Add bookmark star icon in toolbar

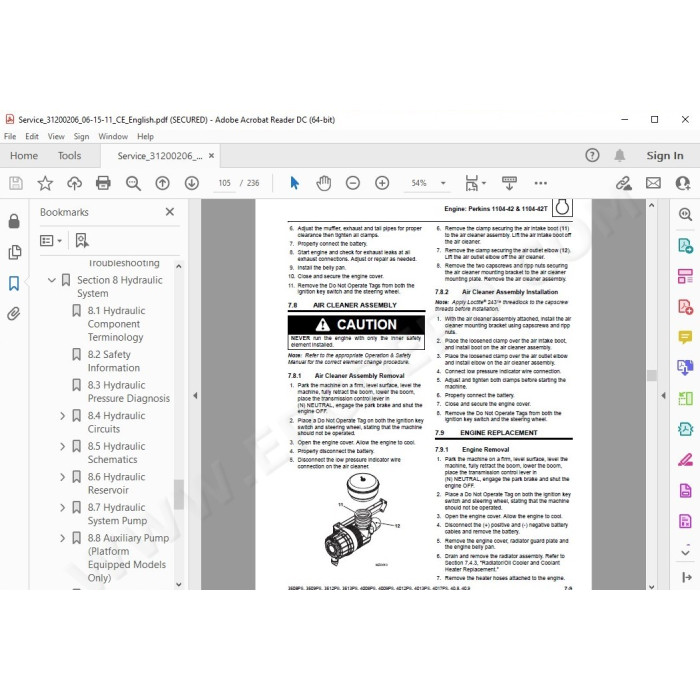pos(45,183)
